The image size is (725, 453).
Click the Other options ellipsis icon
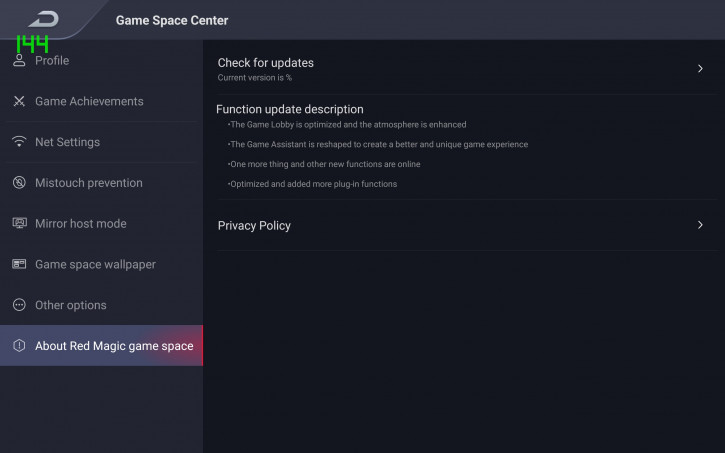[19, 305]
